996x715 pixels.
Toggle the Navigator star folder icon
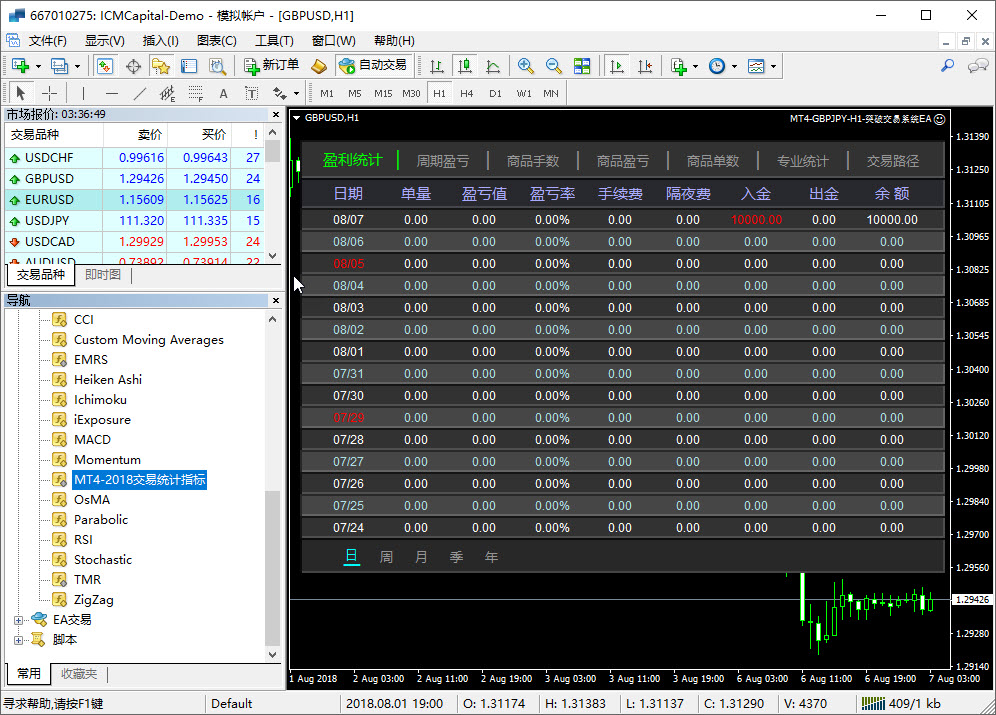point(161,66)
